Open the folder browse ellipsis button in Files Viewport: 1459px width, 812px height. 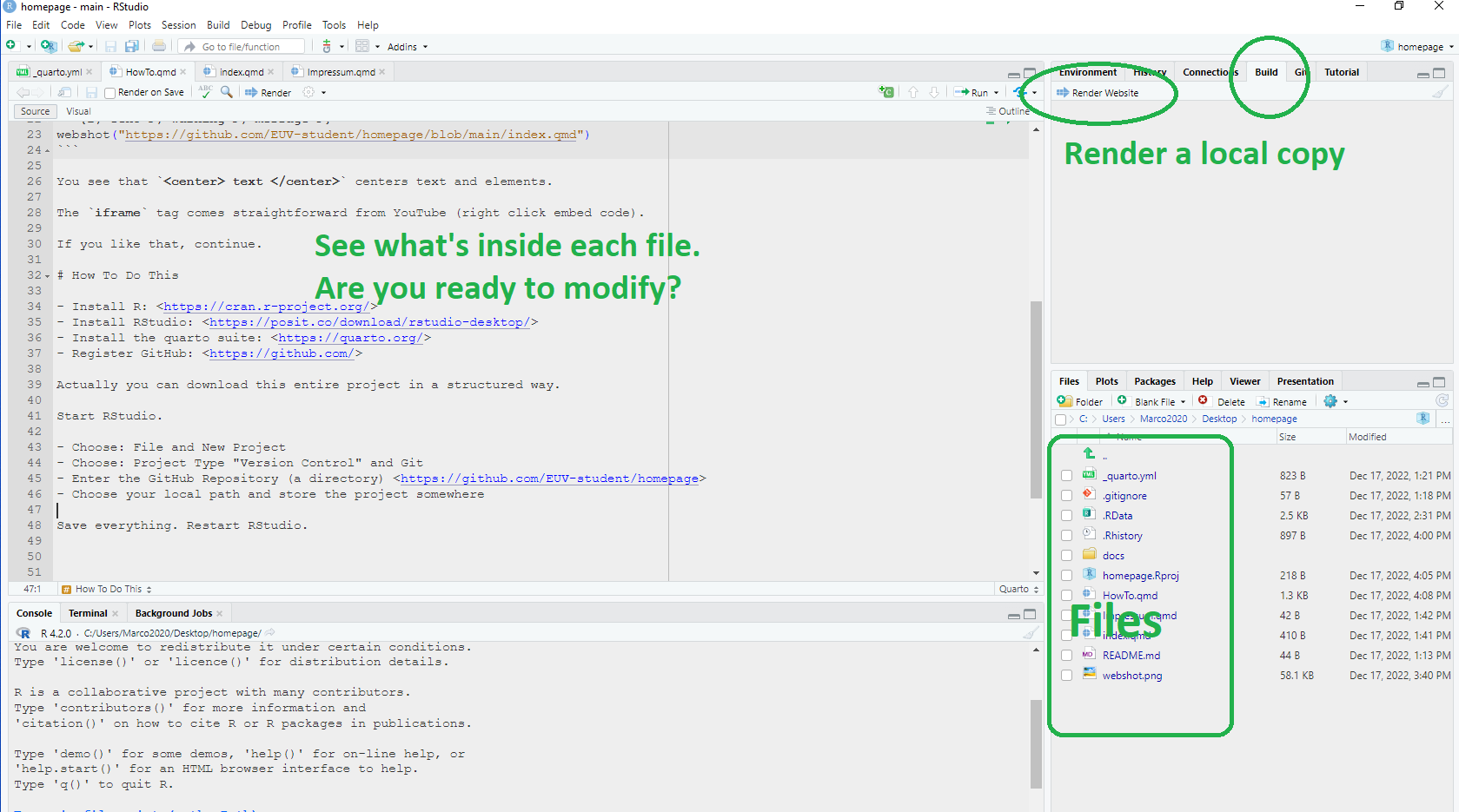pyautogui.click(x=1445, y=419)
